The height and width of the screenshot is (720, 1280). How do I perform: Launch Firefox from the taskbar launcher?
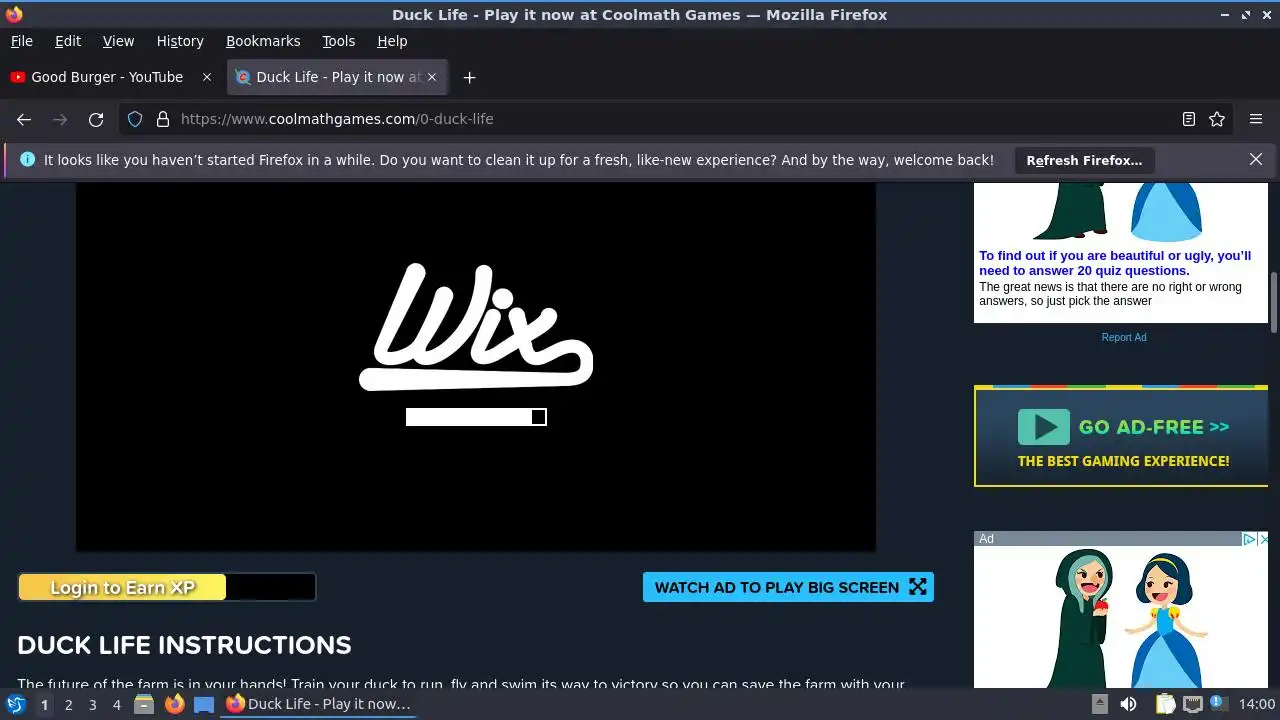175,704
